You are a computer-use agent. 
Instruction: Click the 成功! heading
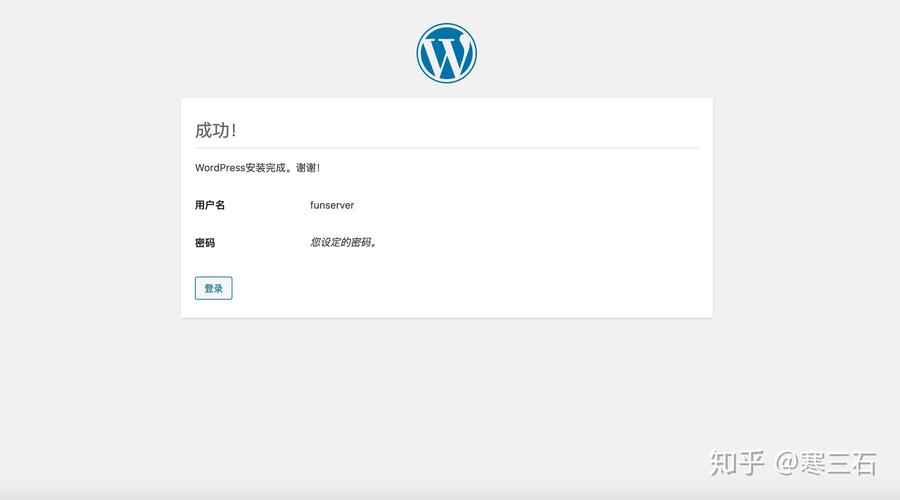(x=216, y=130)
